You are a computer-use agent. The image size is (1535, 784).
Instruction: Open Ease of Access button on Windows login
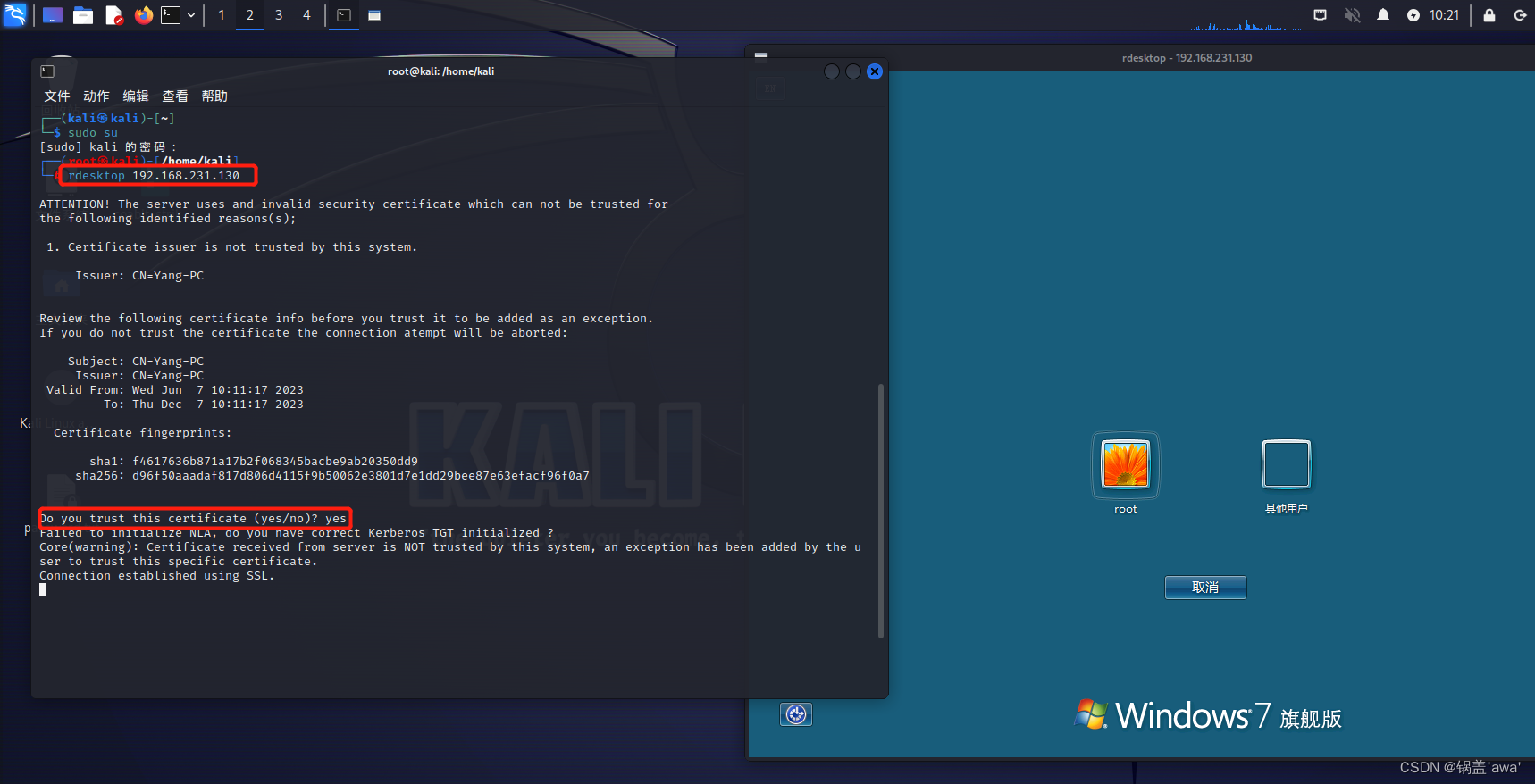tap(796, 714)
